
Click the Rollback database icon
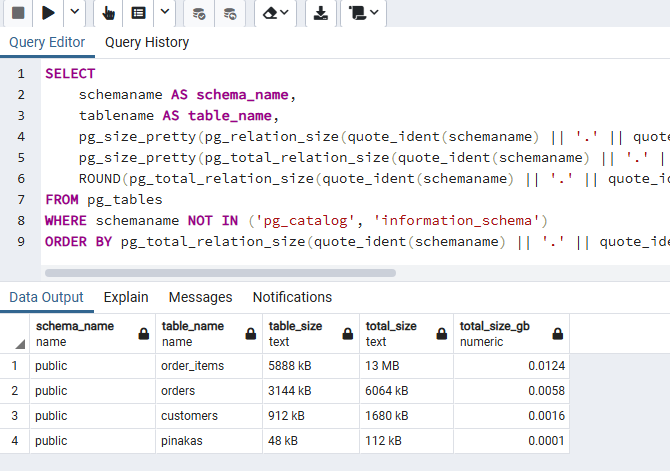pyautogui.click(x=230, y=13)
